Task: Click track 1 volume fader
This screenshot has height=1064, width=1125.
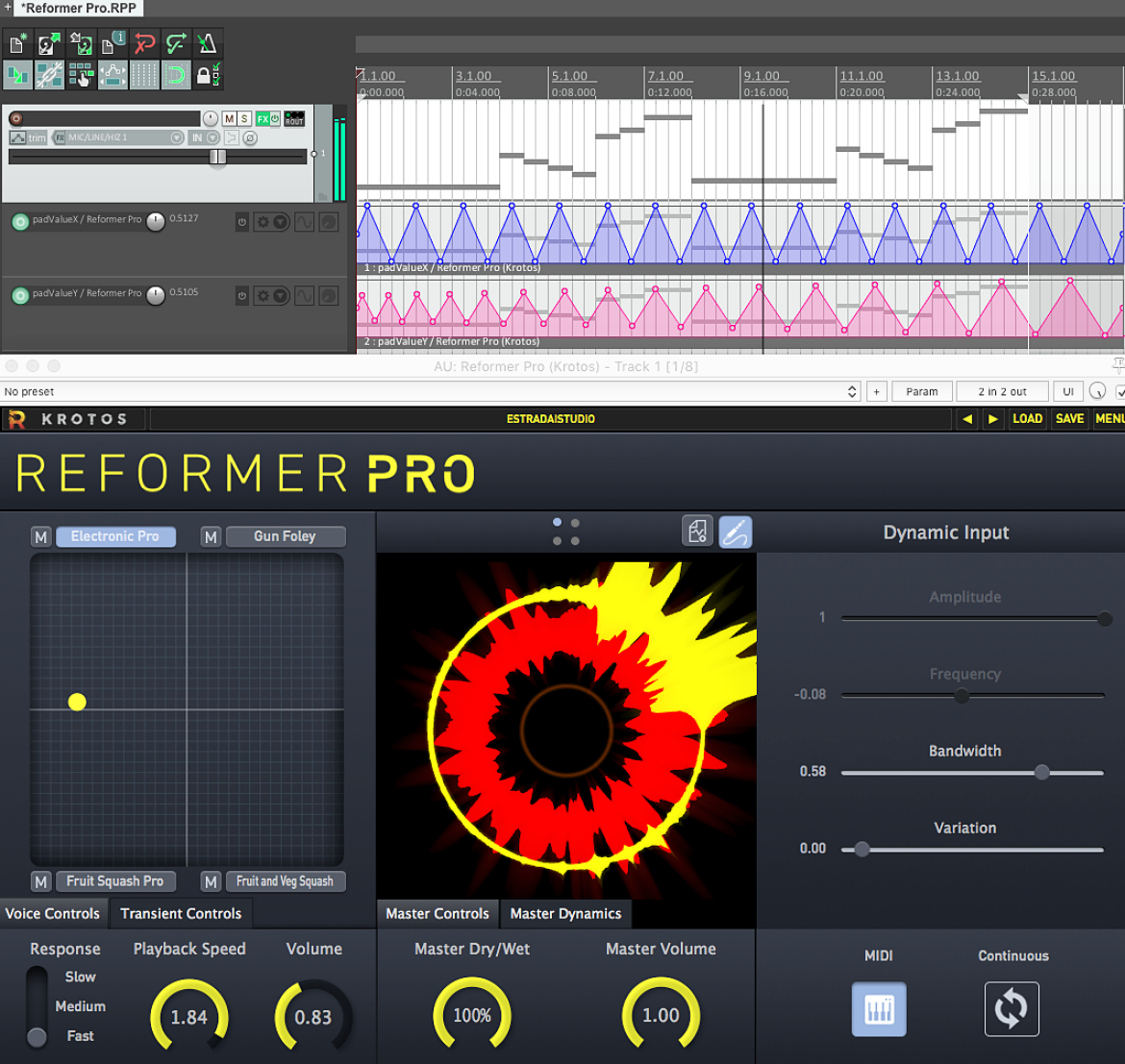Action: [x=217, y=157]
